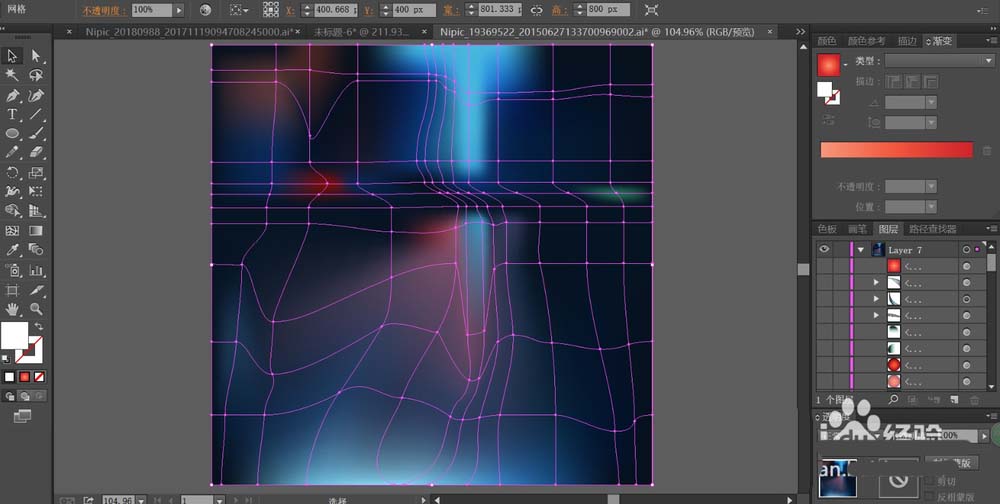
Task: Choose the Zoom magnifier tool
Action: (36, 309)
